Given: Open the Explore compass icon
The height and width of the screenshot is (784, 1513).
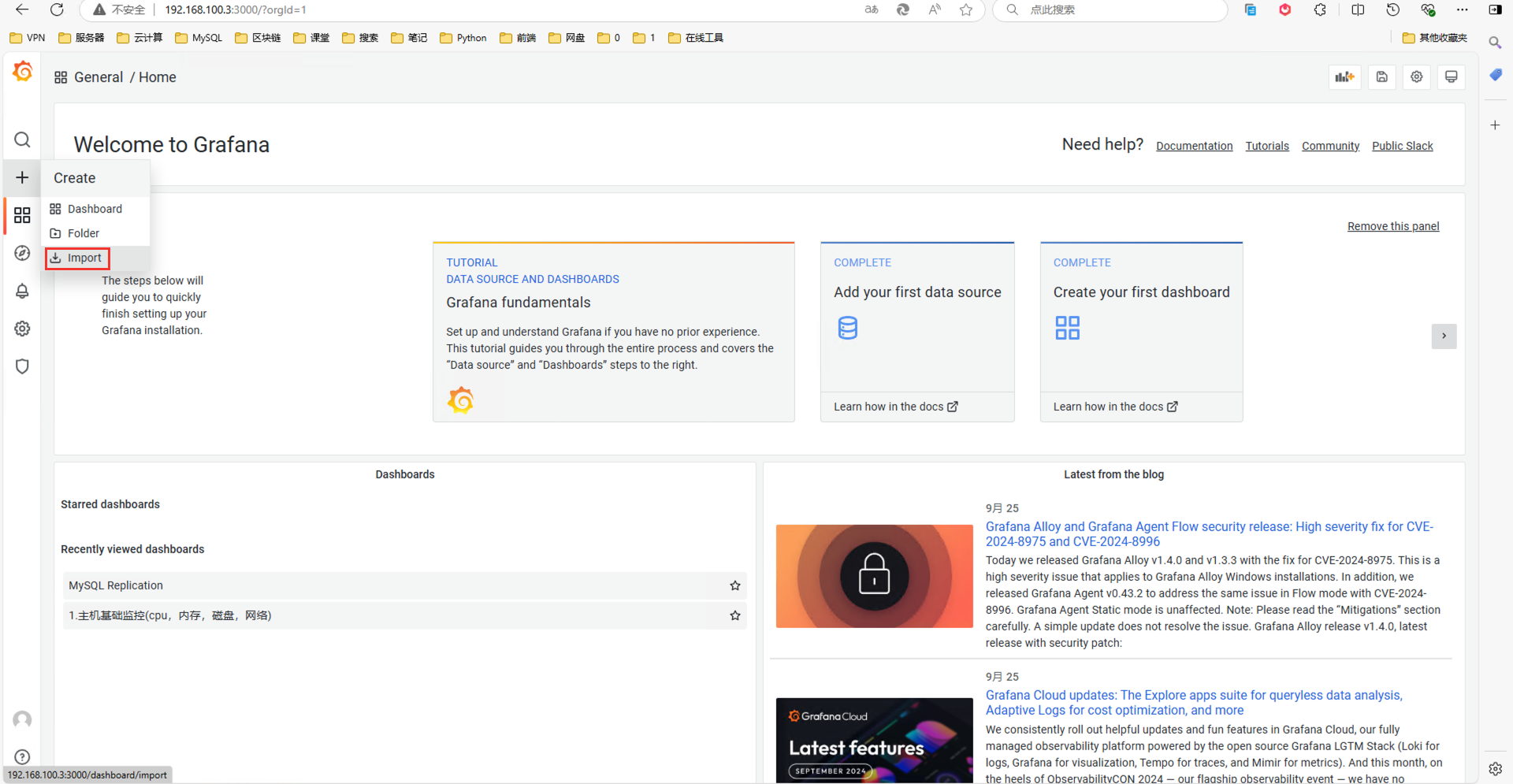Looking at the screenshot, I should tap(22, 253).
